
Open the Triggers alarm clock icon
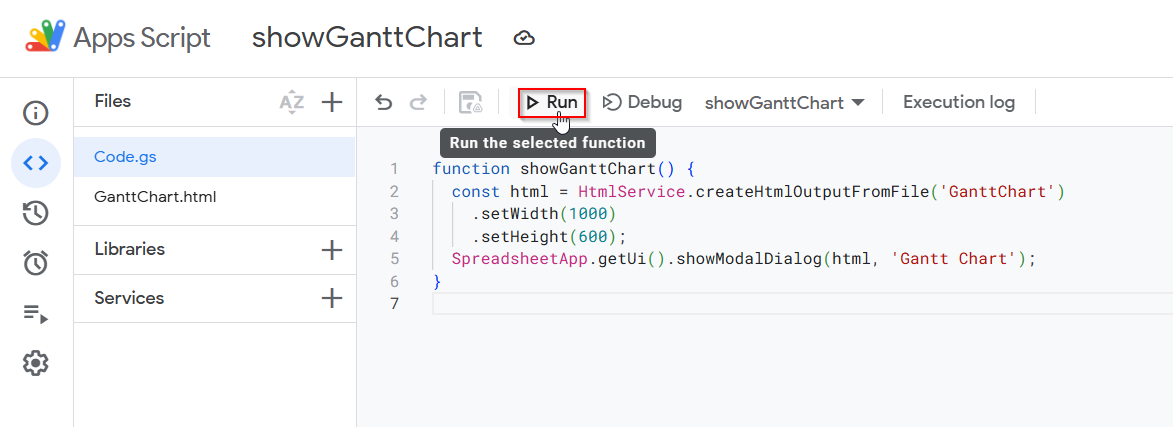(x=36, y=263)
